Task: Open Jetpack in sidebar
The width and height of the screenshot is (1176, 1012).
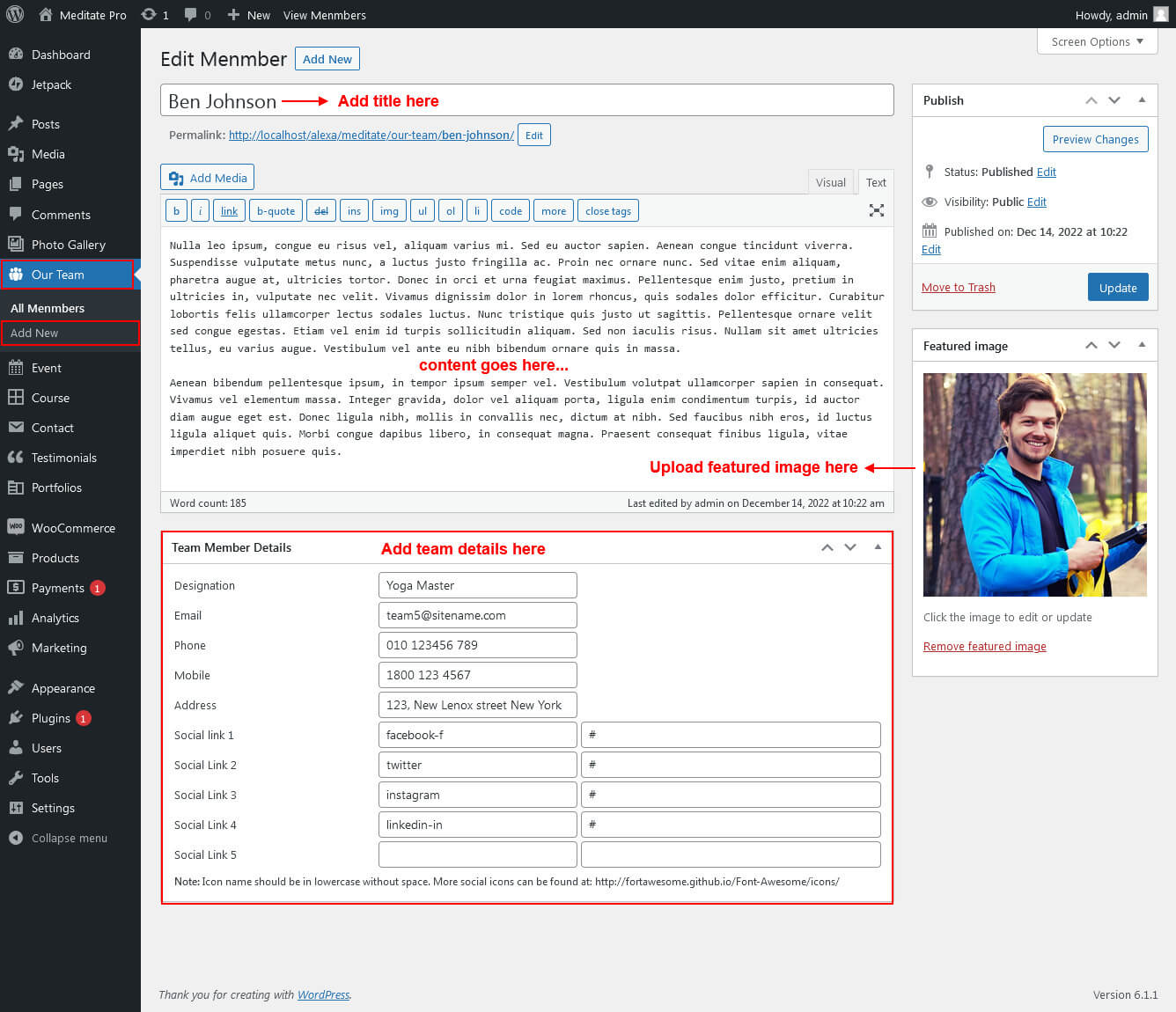Action: [x=70, y=84]
